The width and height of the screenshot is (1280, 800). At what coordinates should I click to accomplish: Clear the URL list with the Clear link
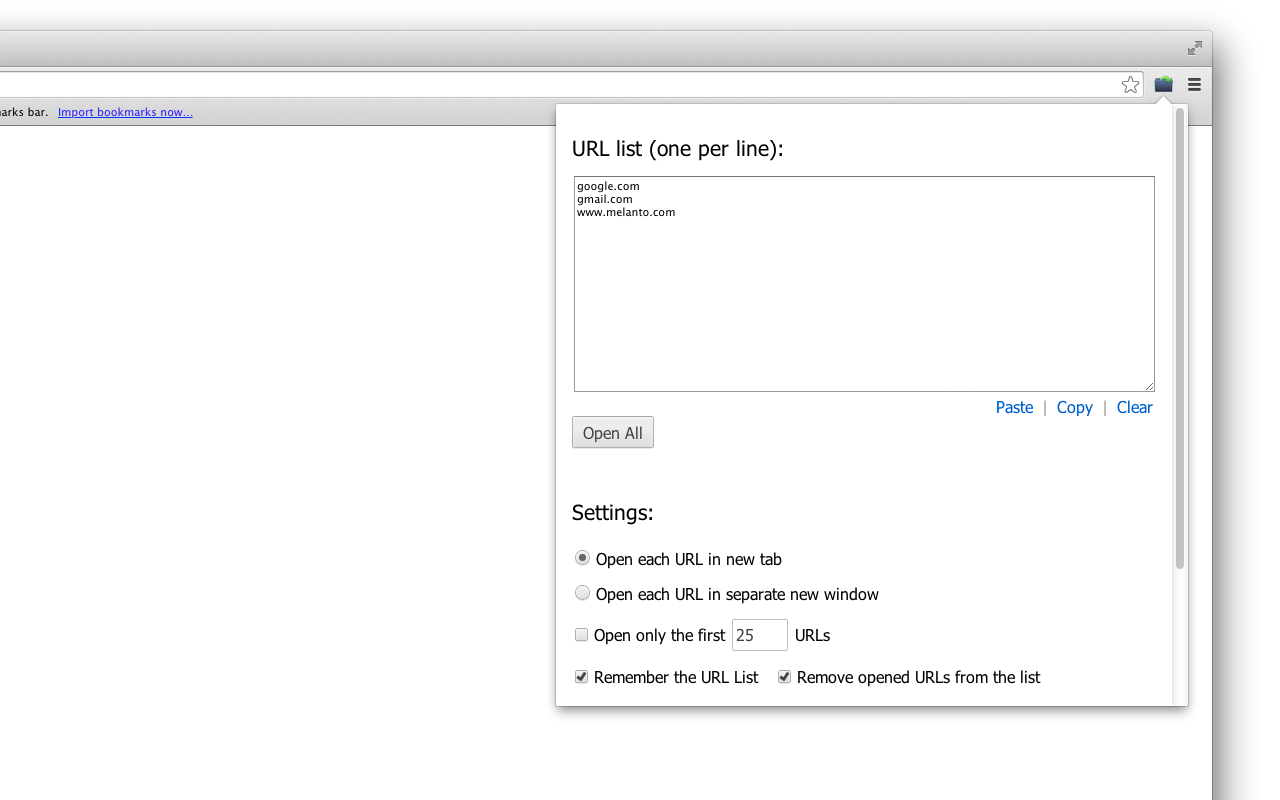[x=1134, y=407]
